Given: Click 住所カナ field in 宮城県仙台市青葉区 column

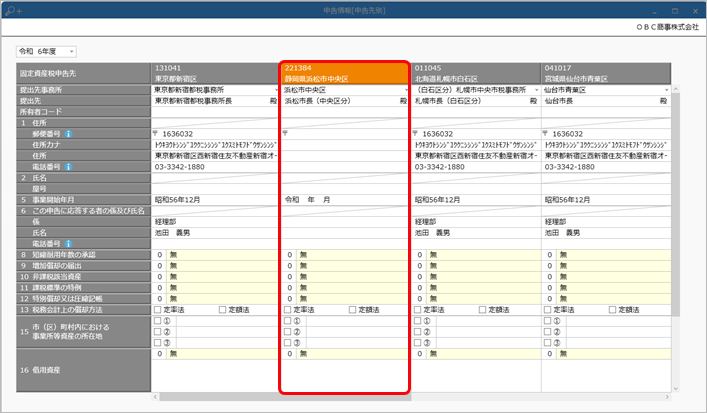Looking at the screenshot, I should point(606,145).
